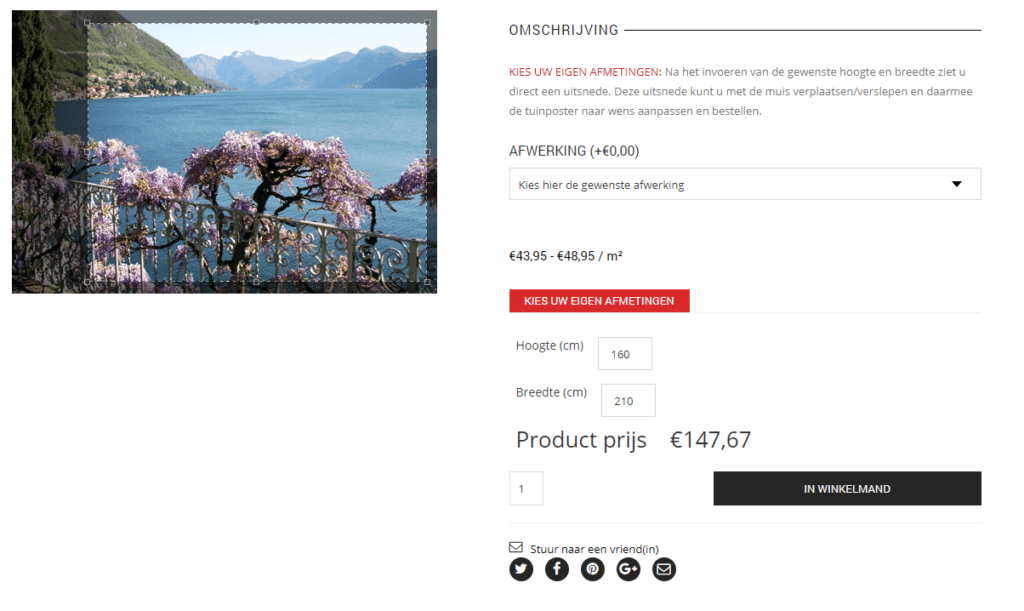Open the Afwerking dropdown arrow
Viewport: 1024px width, 611px height.
point(957,184)
